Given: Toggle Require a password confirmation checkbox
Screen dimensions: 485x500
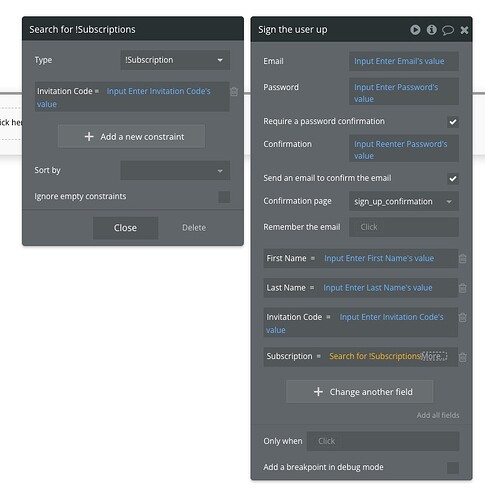Looking at the screenshot, I should [453, 122].
